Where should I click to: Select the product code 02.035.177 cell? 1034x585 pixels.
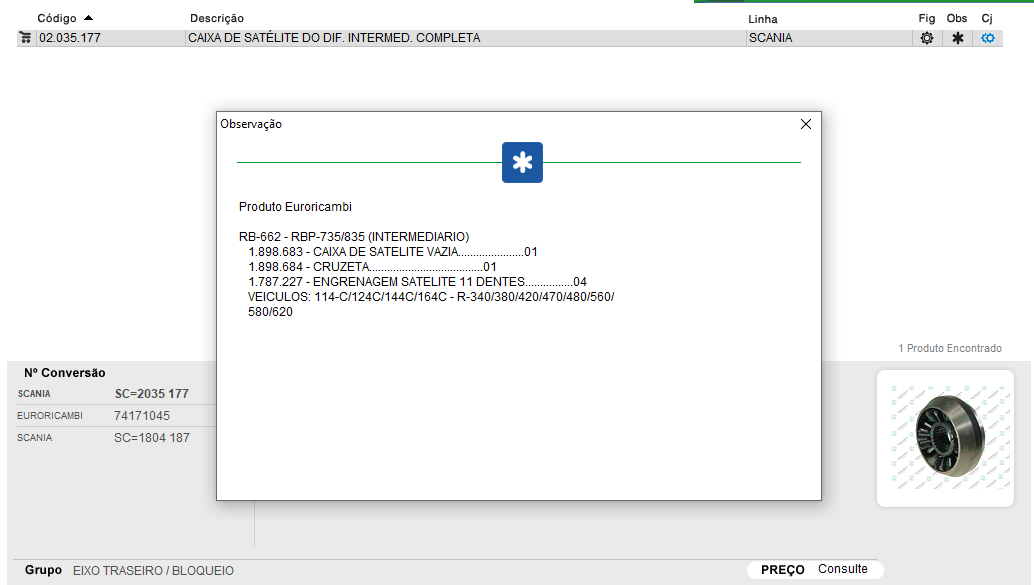(x=70, y=38)
